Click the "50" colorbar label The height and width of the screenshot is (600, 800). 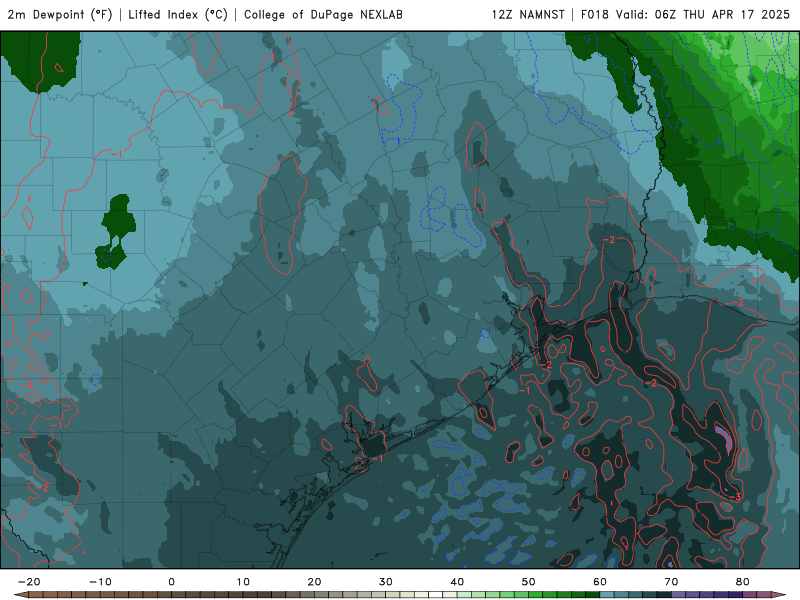529,582
